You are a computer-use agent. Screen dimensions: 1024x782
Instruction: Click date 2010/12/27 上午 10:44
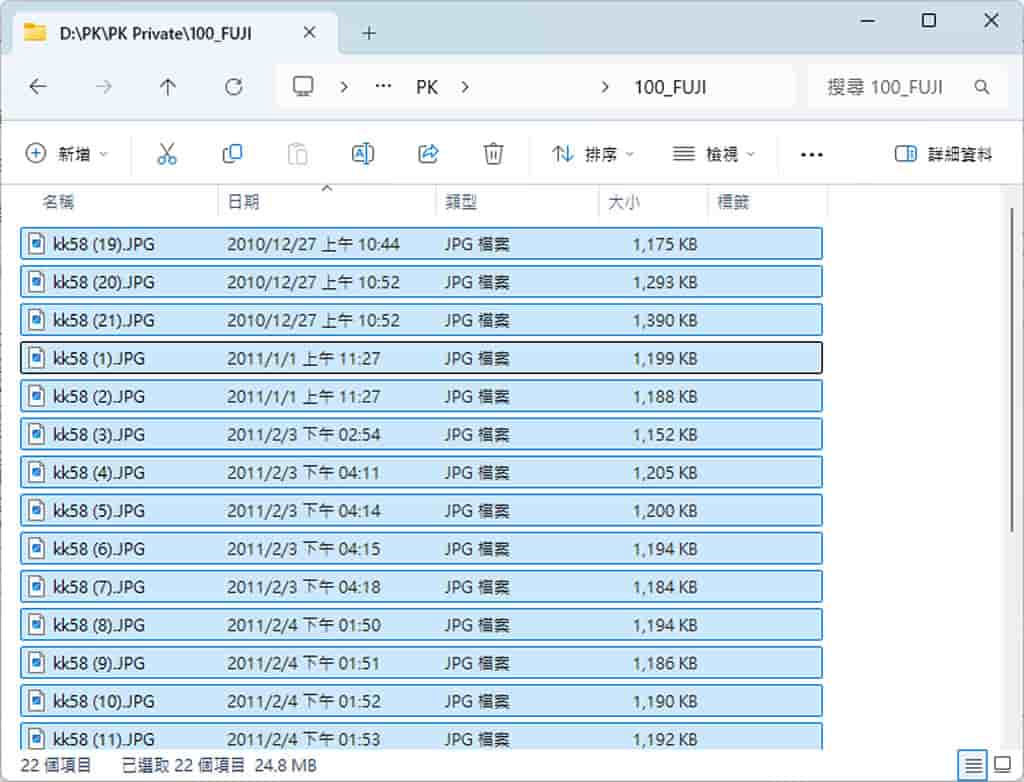pyautogui.click(x=313, y=244)
